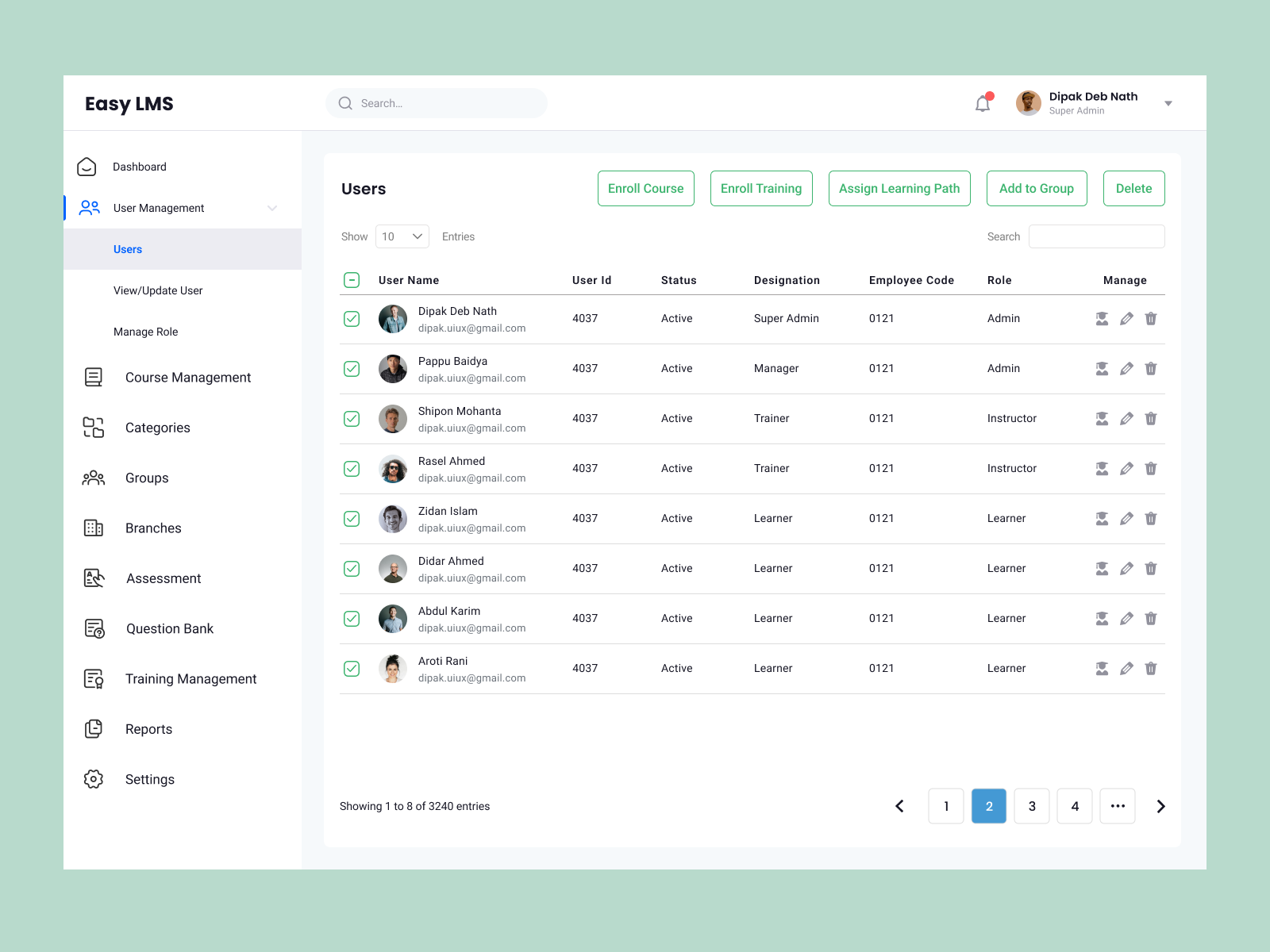Click the Enroll Training button

(x=761, y=188)
